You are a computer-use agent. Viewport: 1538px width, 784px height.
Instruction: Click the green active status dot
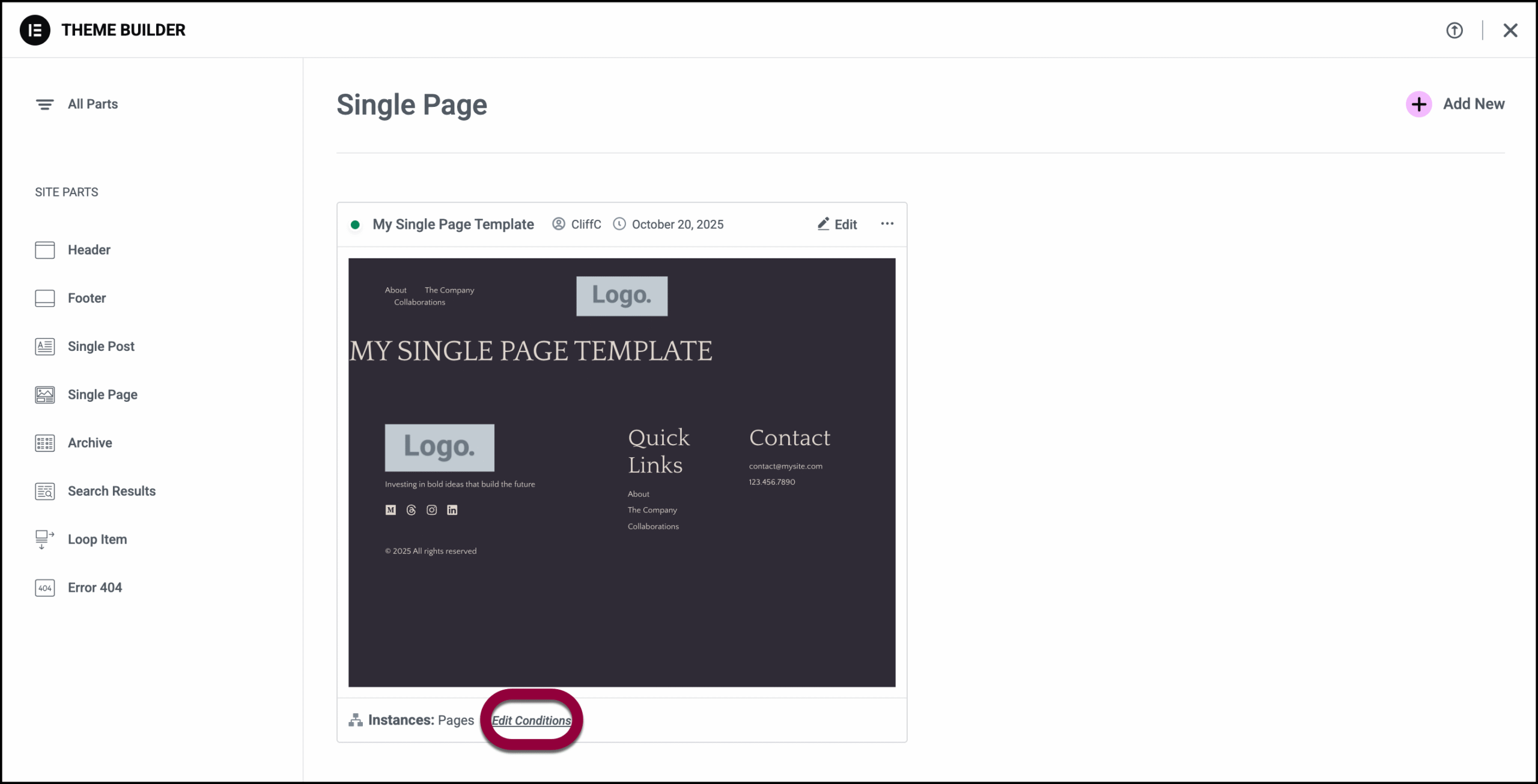click(355, 225)
